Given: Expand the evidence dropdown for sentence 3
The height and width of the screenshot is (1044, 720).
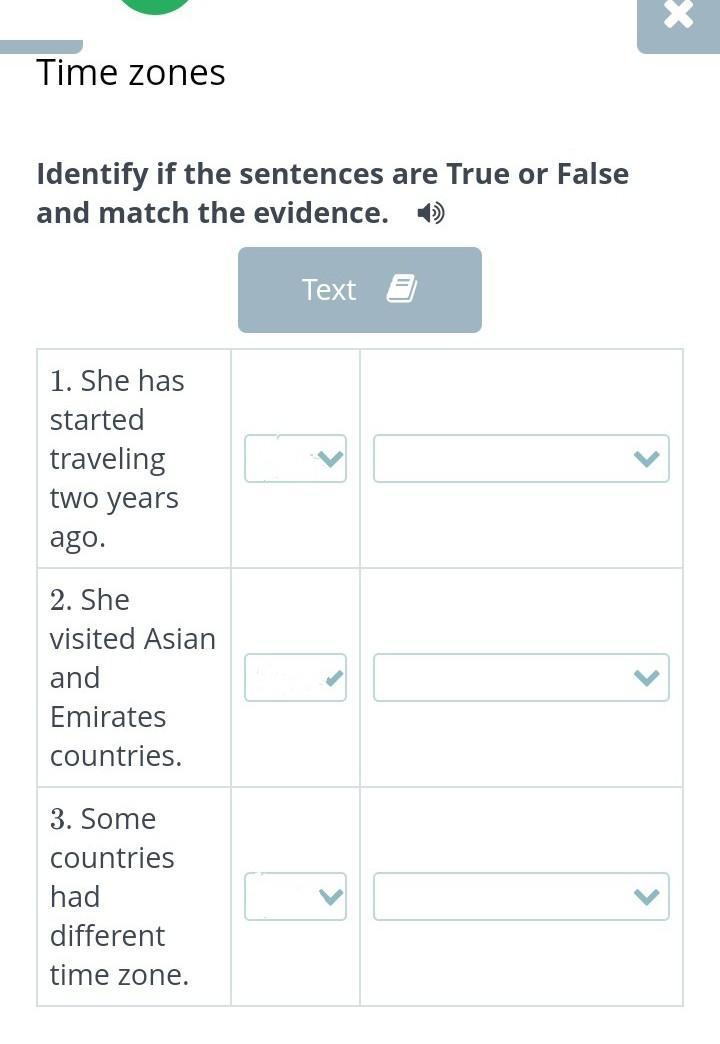Looking at the screenshot, I should 521,897.
